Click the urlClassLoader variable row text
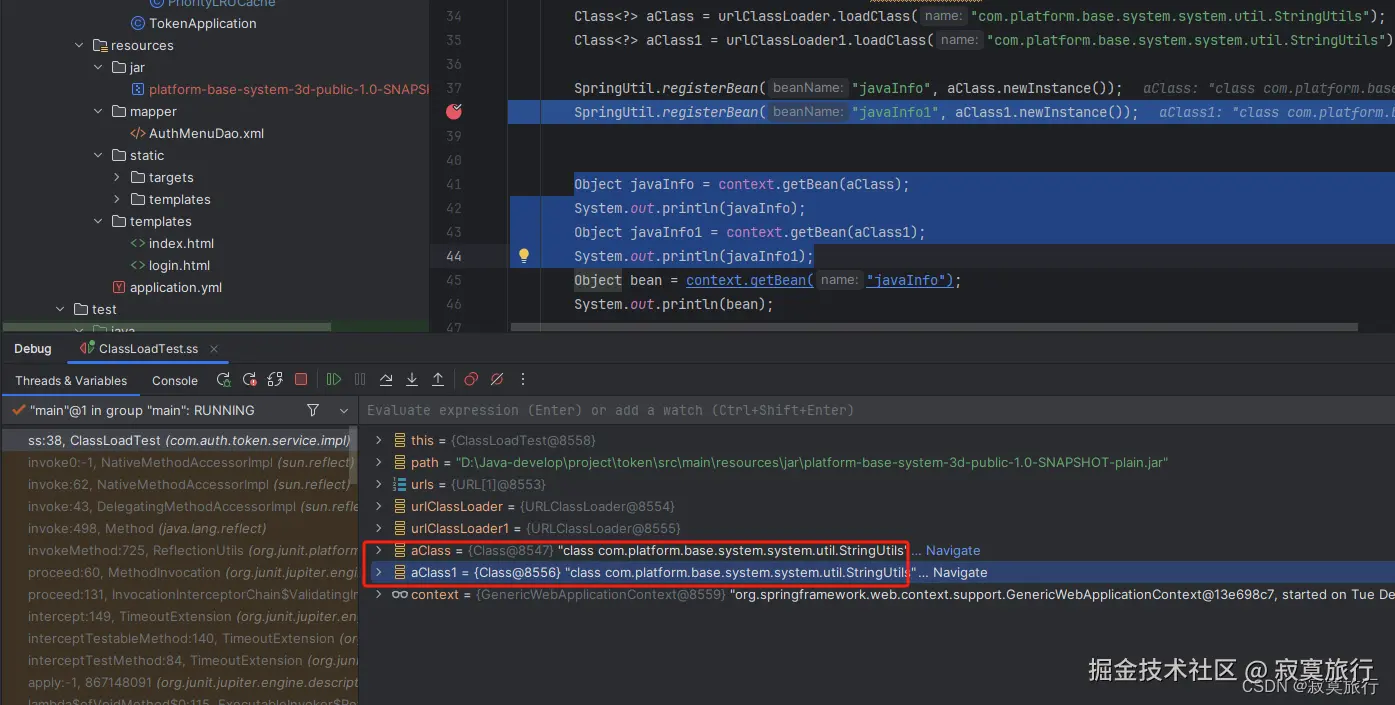Screen dimensions: 1395x705 click(x=542, y=506)
